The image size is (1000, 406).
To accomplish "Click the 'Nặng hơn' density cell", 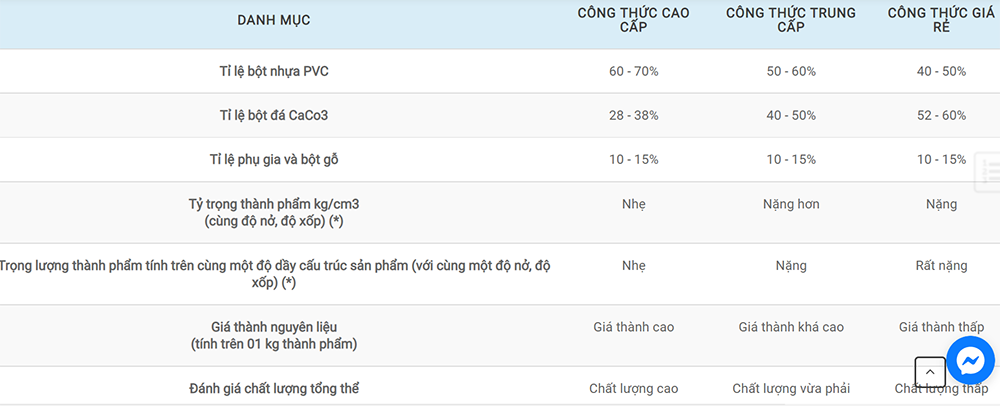I will coord(791,204).
